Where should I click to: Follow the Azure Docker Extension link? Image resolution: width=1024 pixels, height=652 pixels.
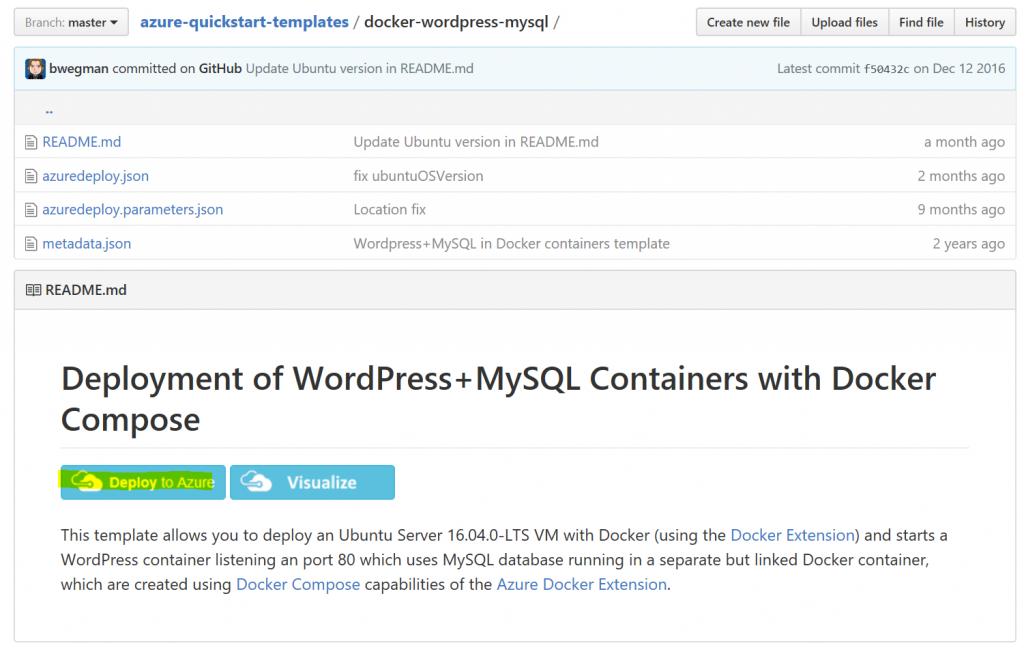582,584
